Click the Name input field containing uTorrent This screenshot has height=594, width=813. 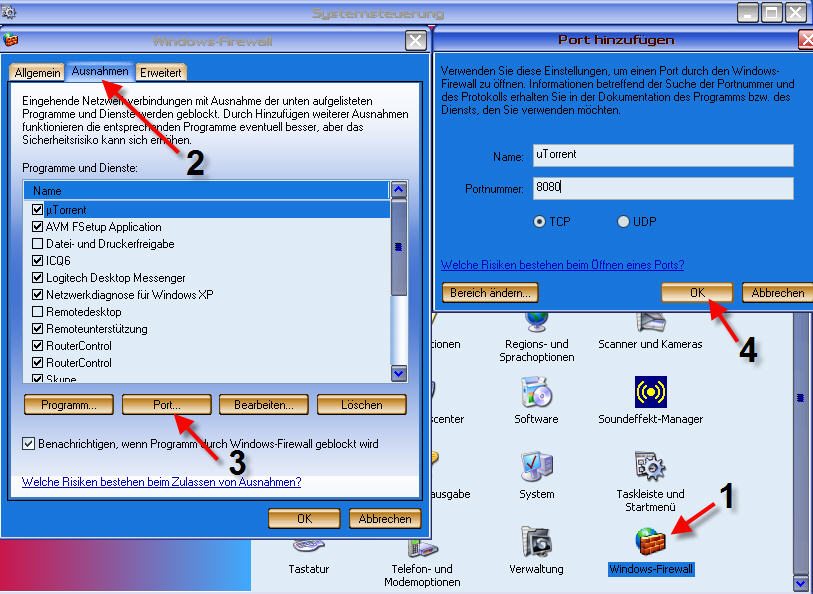(663, 155)
